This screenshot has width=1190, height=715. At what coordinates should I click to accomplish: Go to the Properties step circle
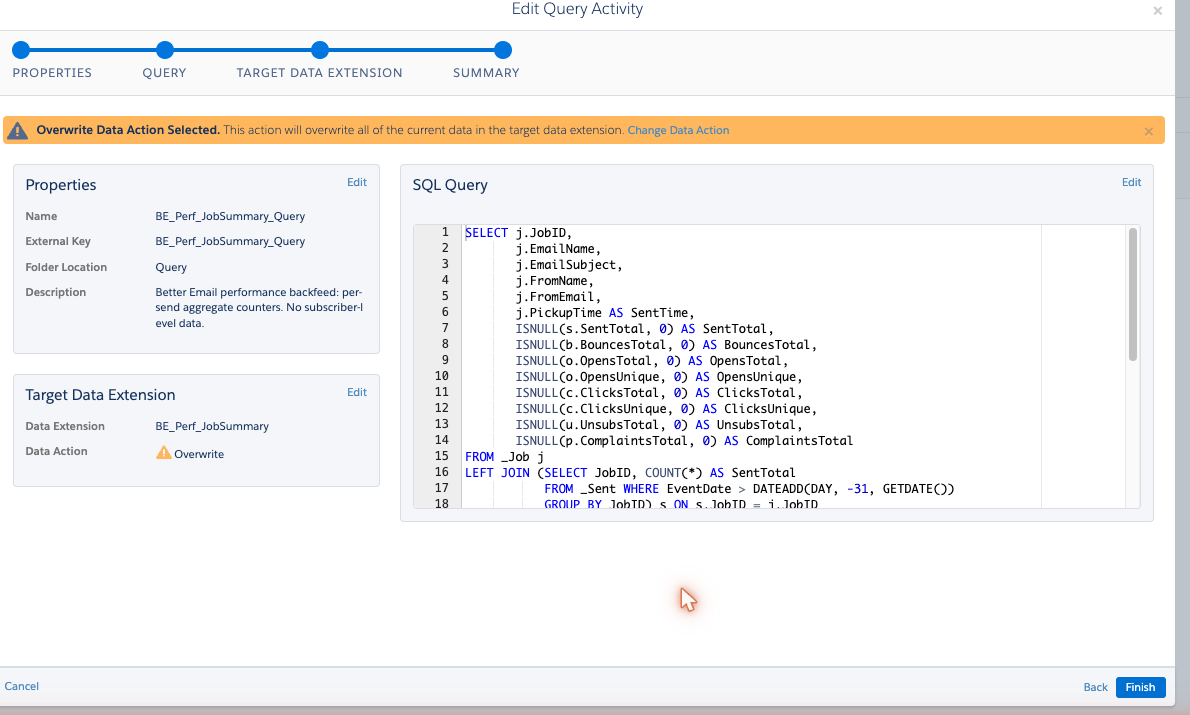click(x=21, y=50)
